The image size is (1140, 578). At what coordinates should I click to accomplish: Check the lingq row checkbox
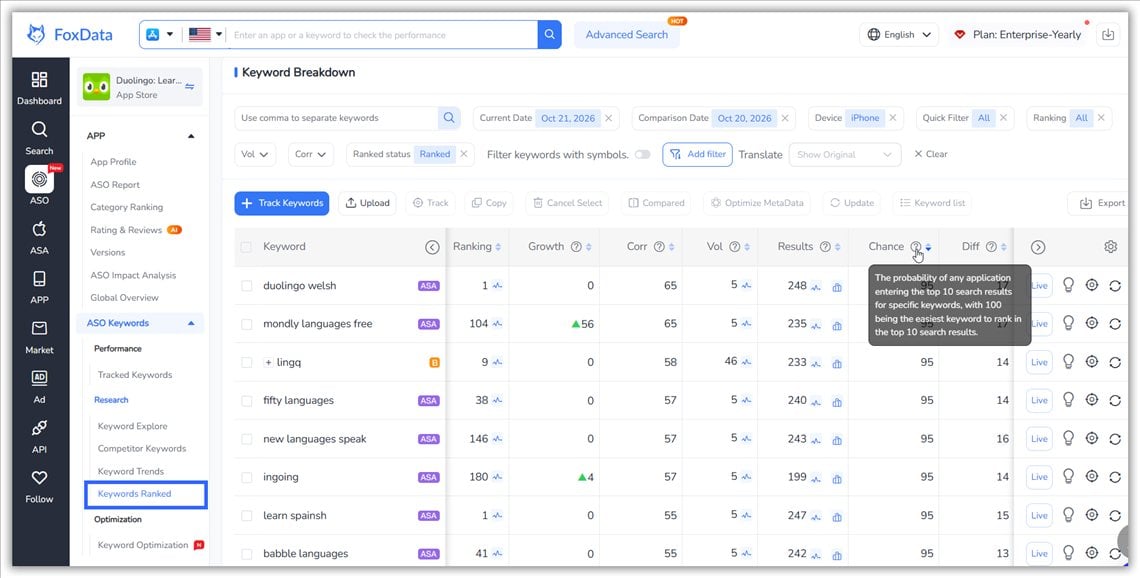click(246, 362)
